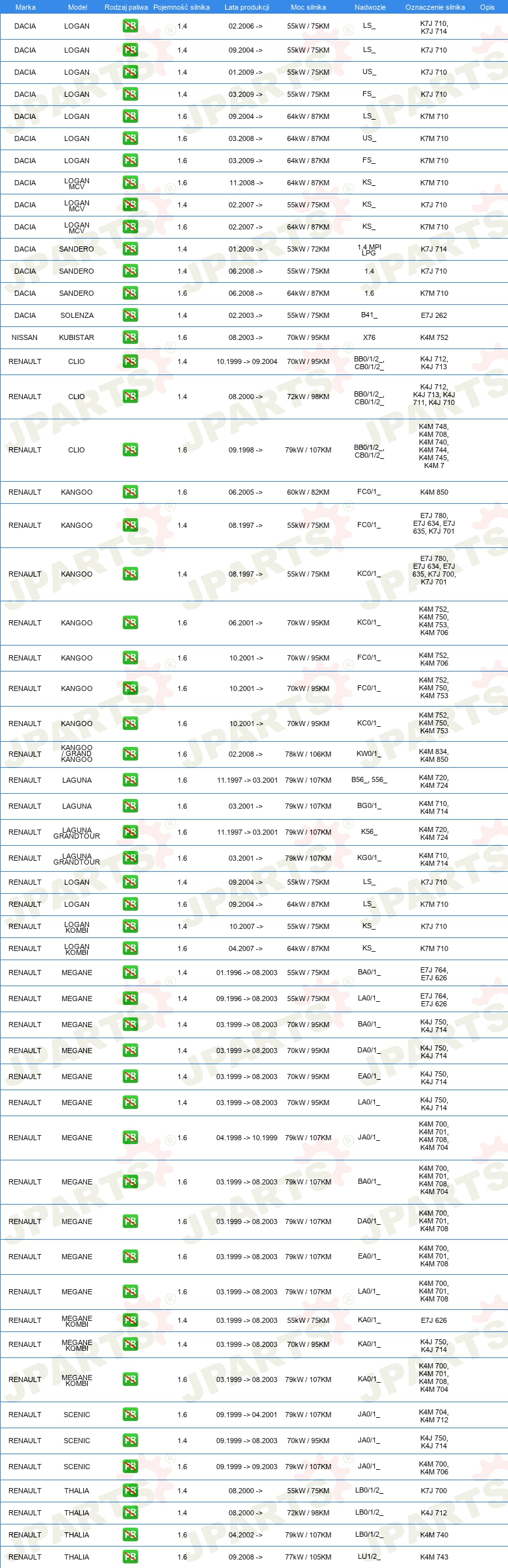Select the SOLENZA model cell
Viewport: 508px width, 1568px height.
coord(77,315)
